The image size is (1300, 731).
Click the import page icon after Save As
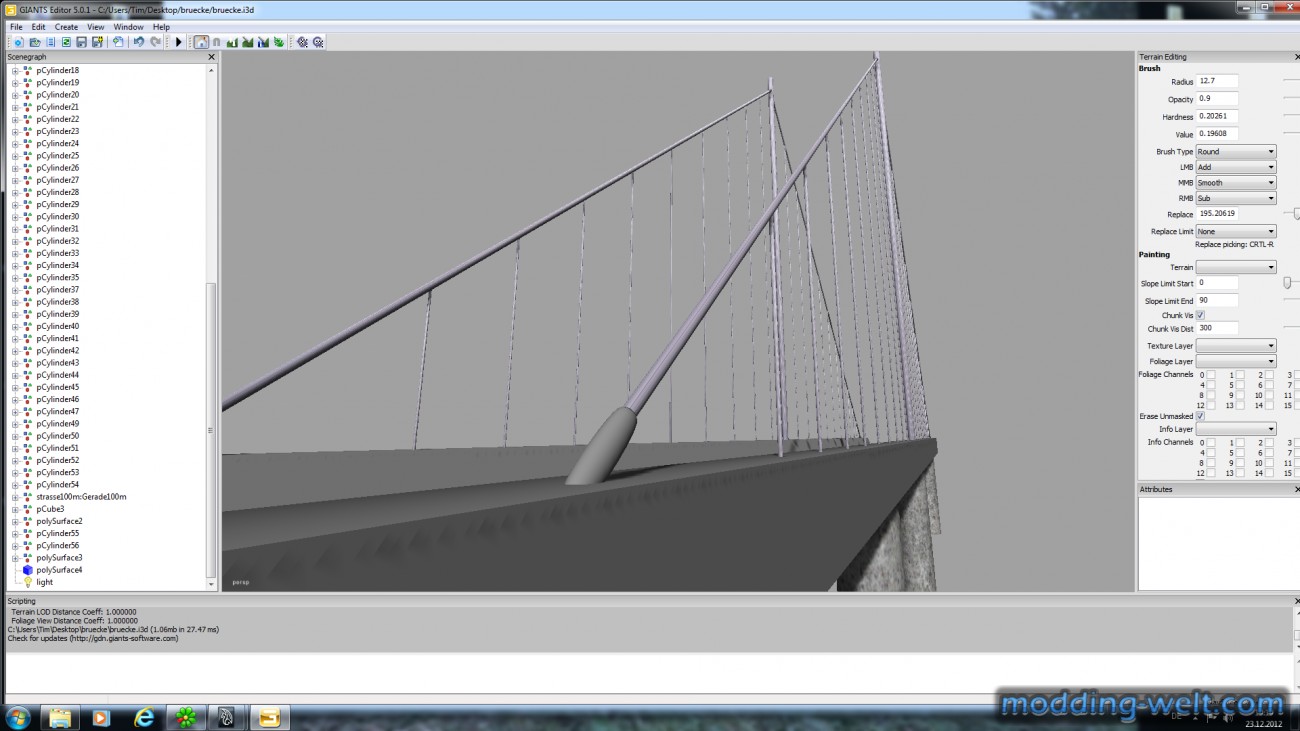pos(118,42)
